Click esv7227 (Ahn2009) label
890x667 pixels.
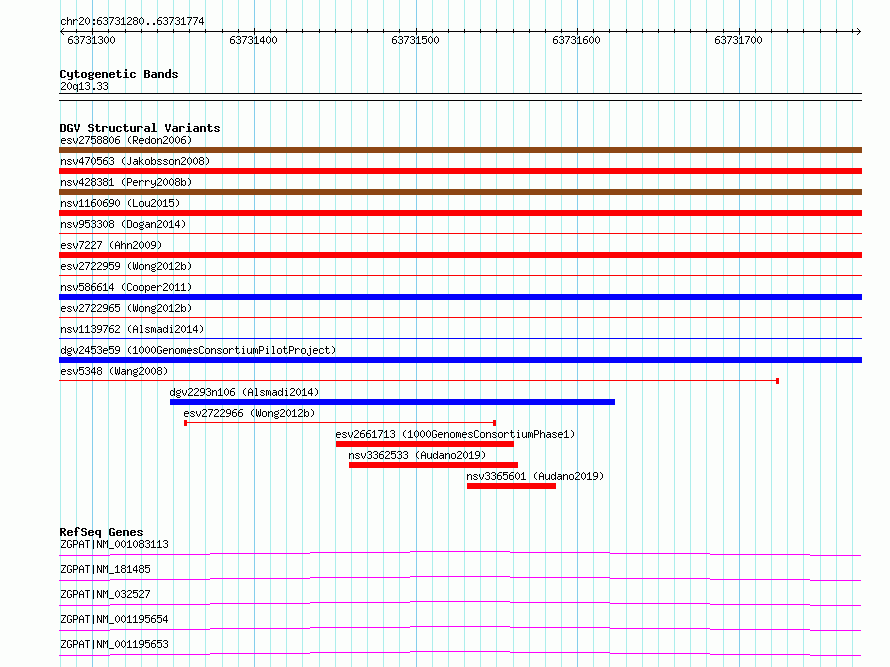[111, 245]
